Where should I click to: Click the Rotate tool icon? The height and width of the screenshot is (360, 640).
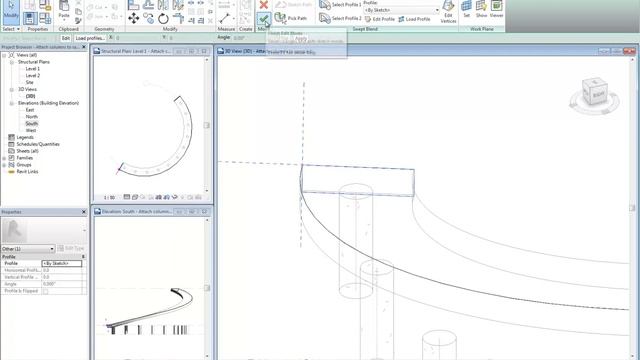(163, 18)
